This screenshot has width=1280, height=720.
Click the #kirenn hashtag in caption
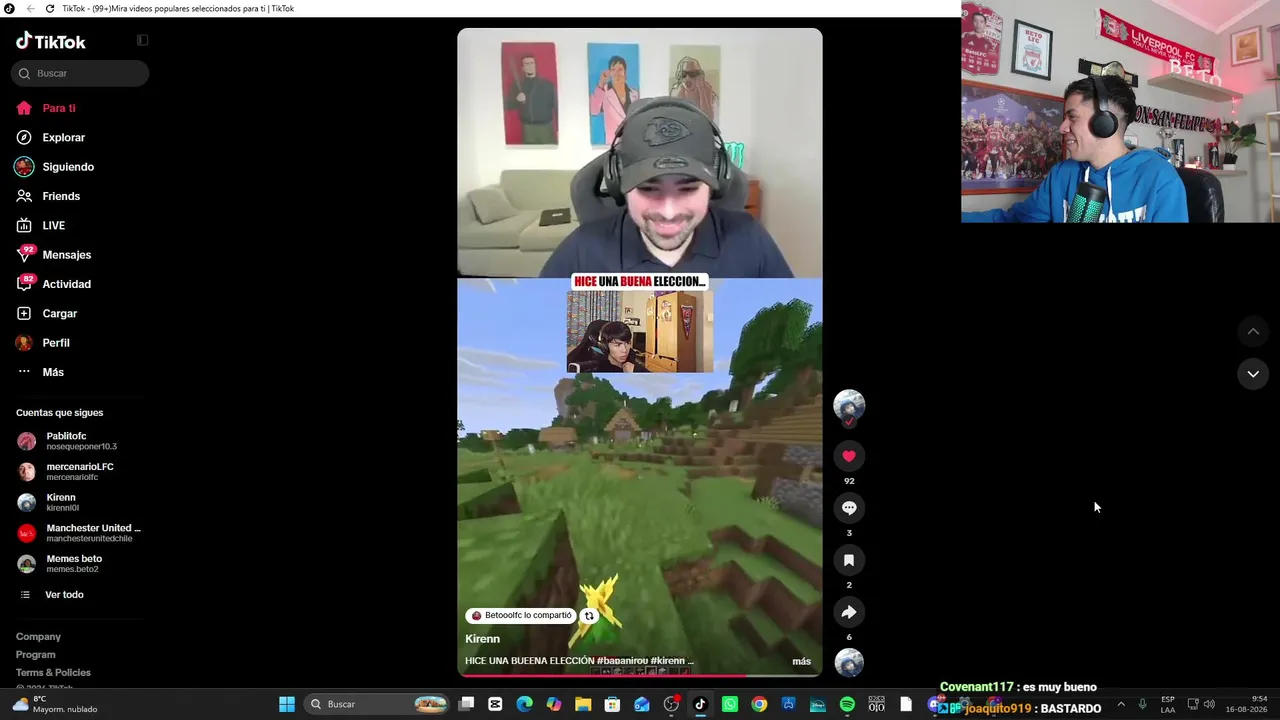tap(667, 661)
